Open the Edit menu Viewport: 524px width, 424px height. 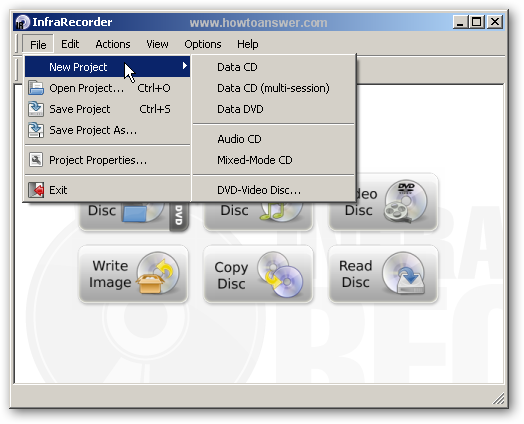click(x=70, y=44)
